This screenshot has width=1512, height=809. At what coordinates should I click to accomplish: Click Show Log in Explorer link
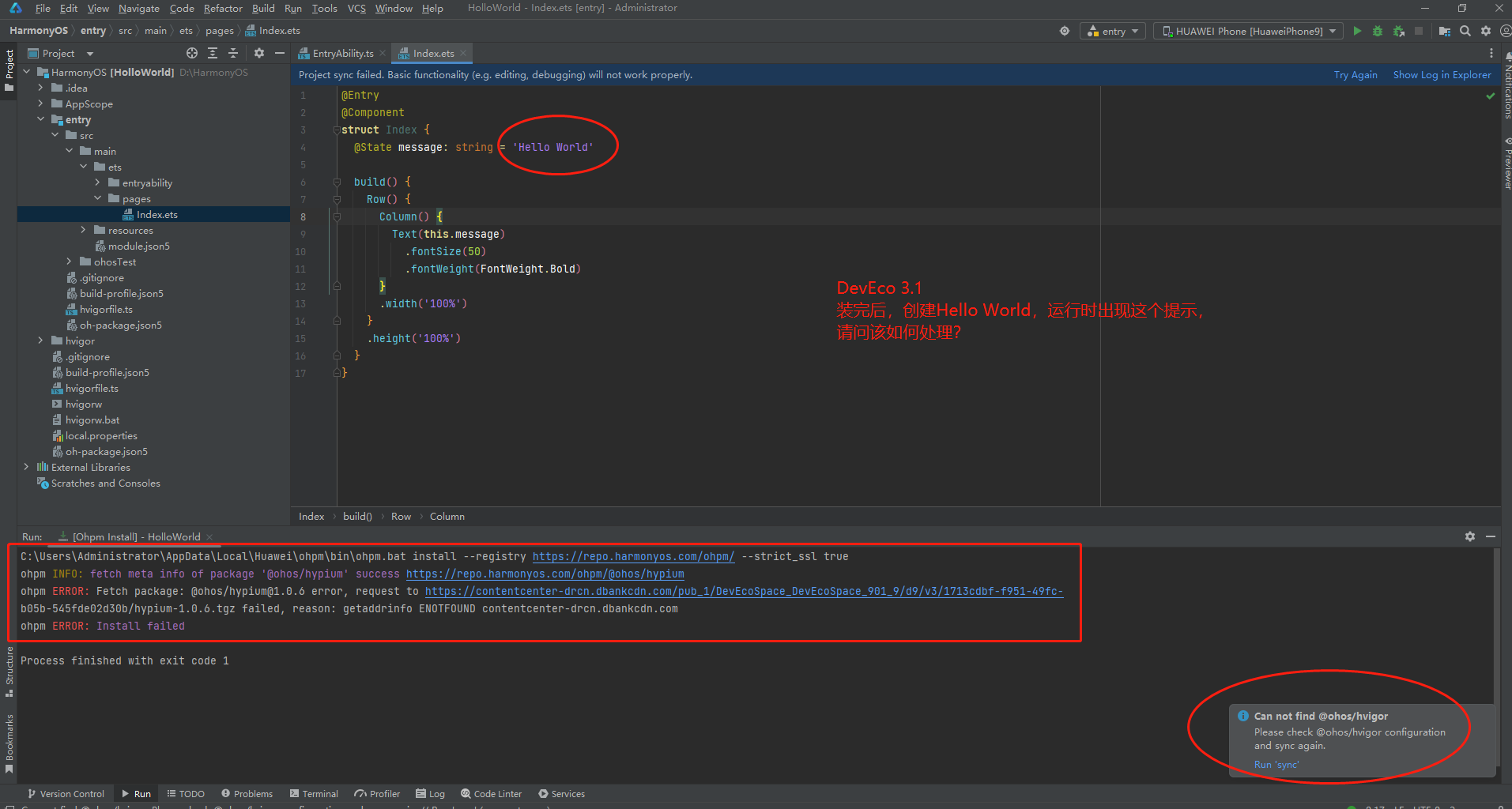(x=1442, y=75)
